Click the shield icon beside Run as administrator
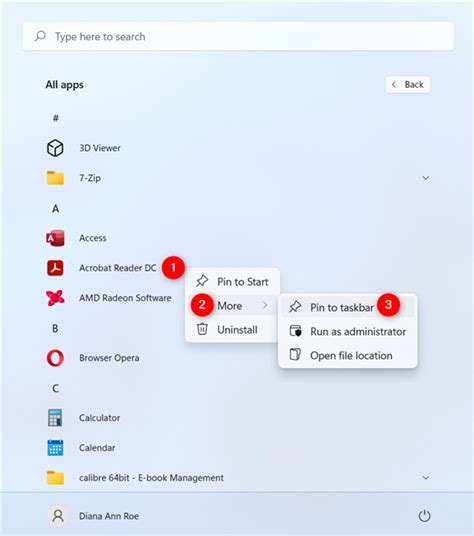The height and width of the screenshot is (536, 474). 295,331
